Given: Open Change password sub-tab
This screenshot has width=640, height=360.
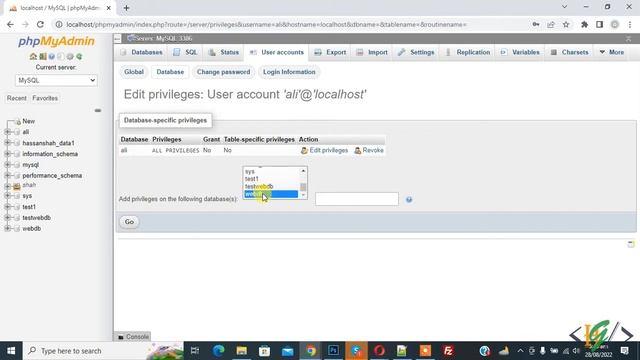Looking at the screenshot, I should 223,72.
